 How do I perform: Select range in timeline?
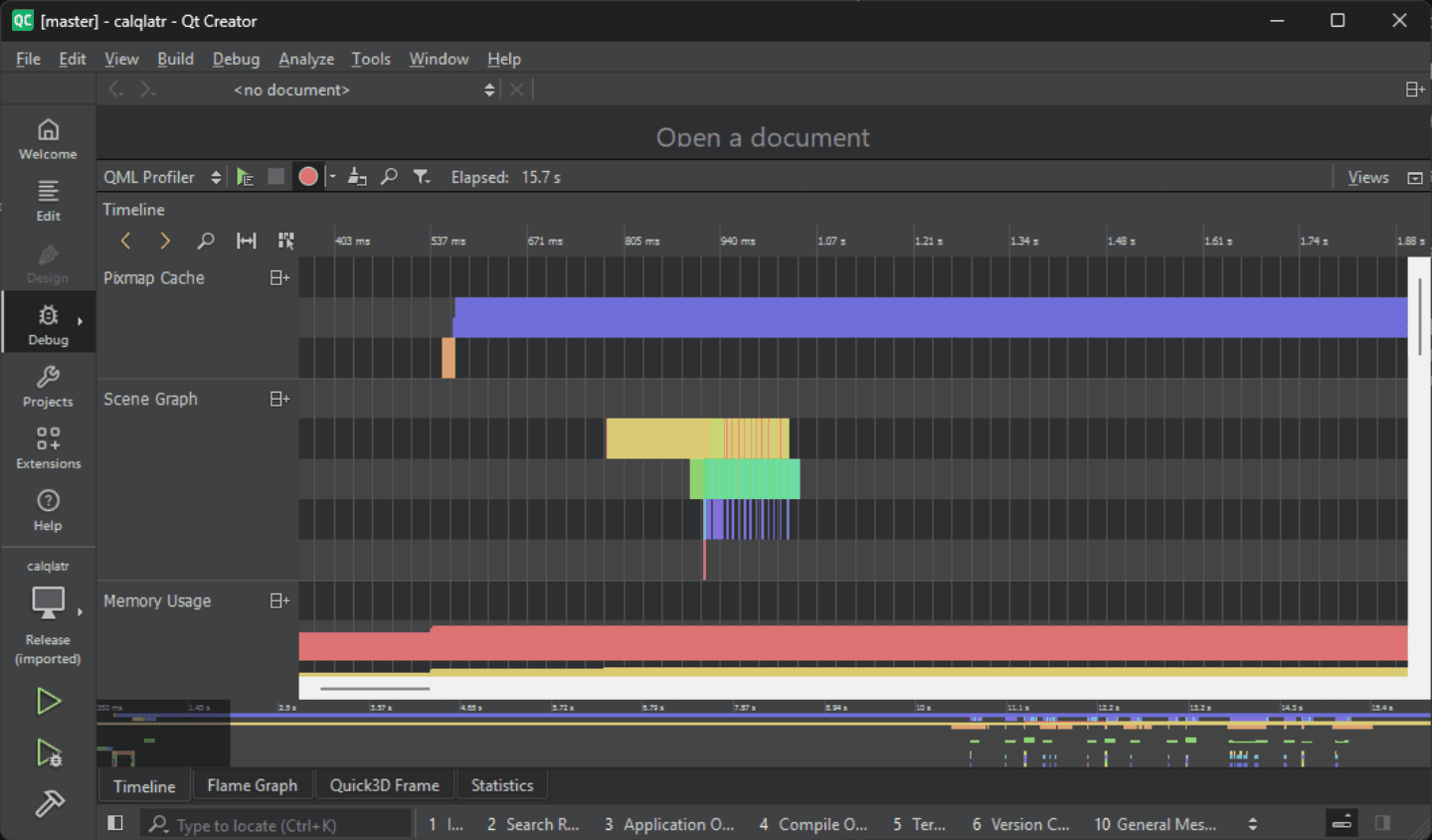tap(246, 241)
